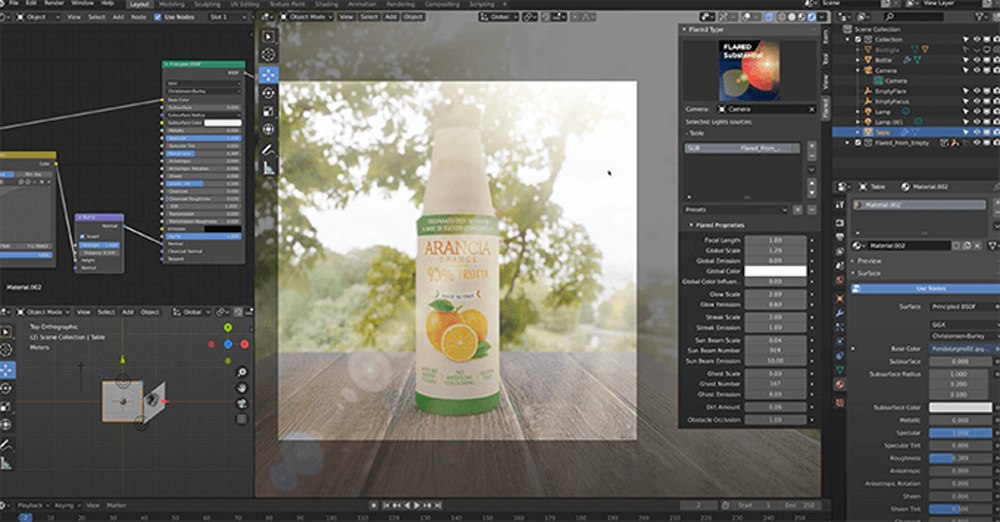Collapse the Flared Properties section
Image resolution: width=1000 pixels, height=522 pixels.
[x=691, y=225]
